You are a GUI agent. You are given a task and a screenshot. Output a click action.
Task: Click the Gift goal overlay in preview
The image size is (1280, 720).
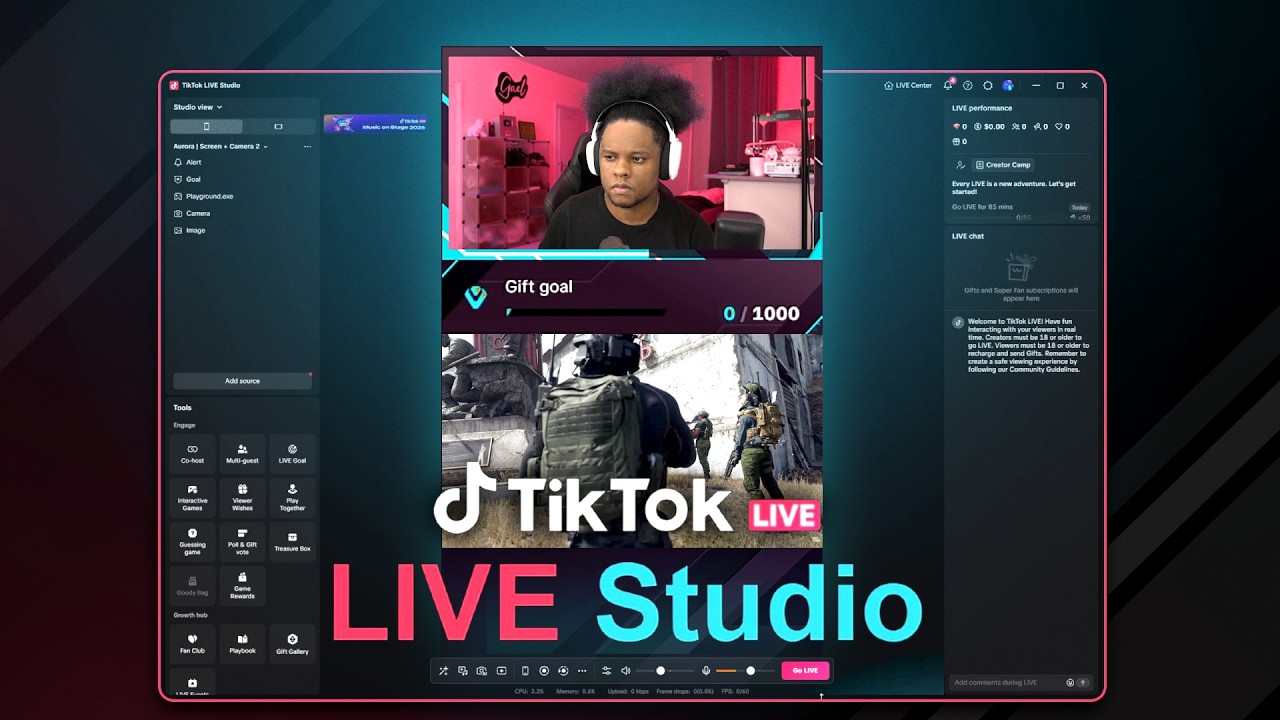(632, 297)
